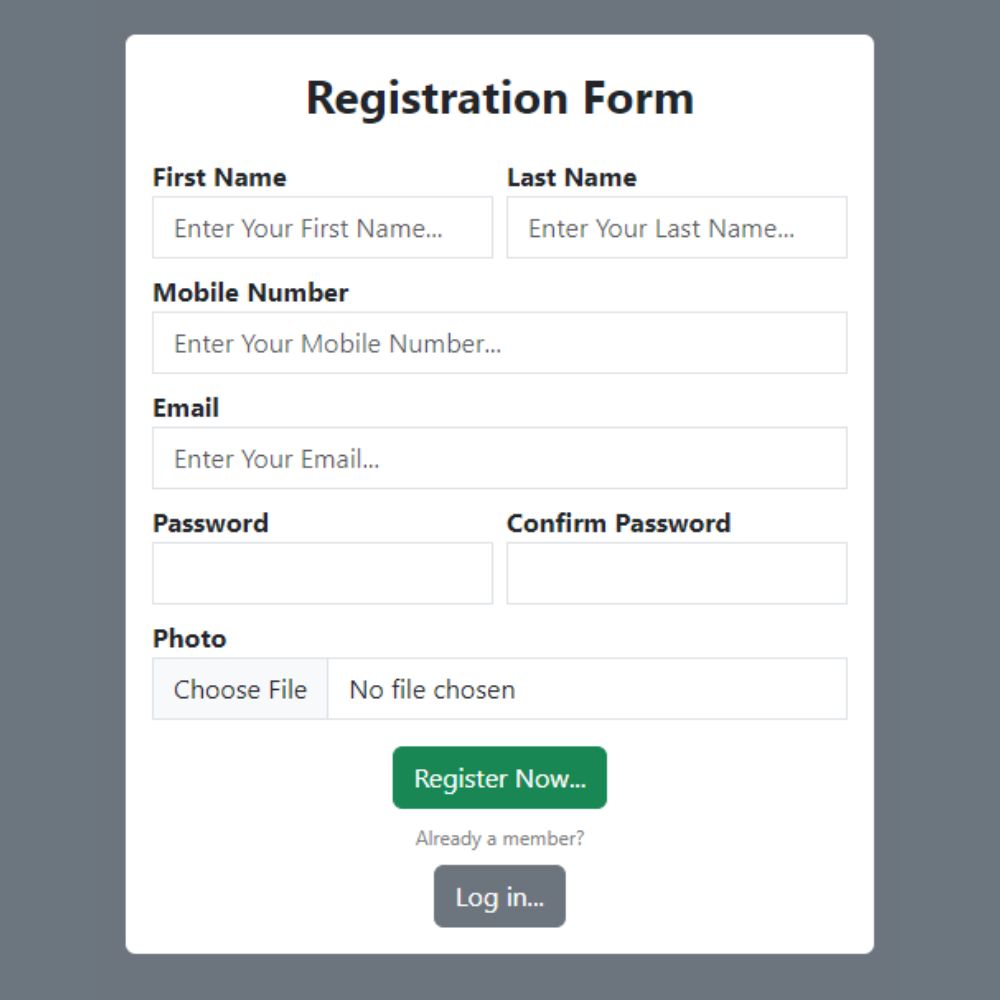This screenshot has width=1000, height=1000.
Task: Submit form with Register Now button
Action: pos(499,778)
